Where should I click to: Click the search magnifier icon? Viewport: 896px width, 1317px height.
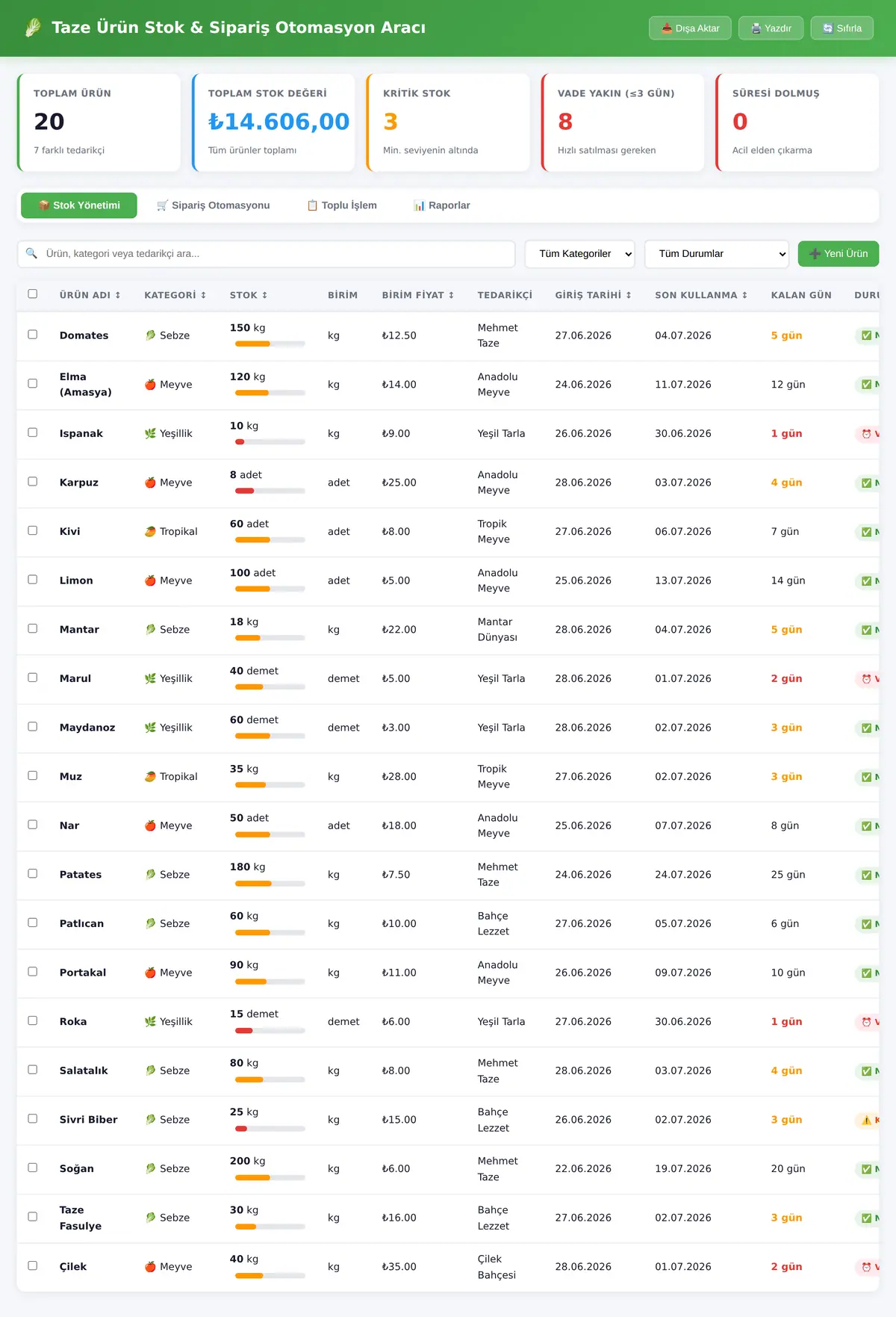click(x=31, y=253)
